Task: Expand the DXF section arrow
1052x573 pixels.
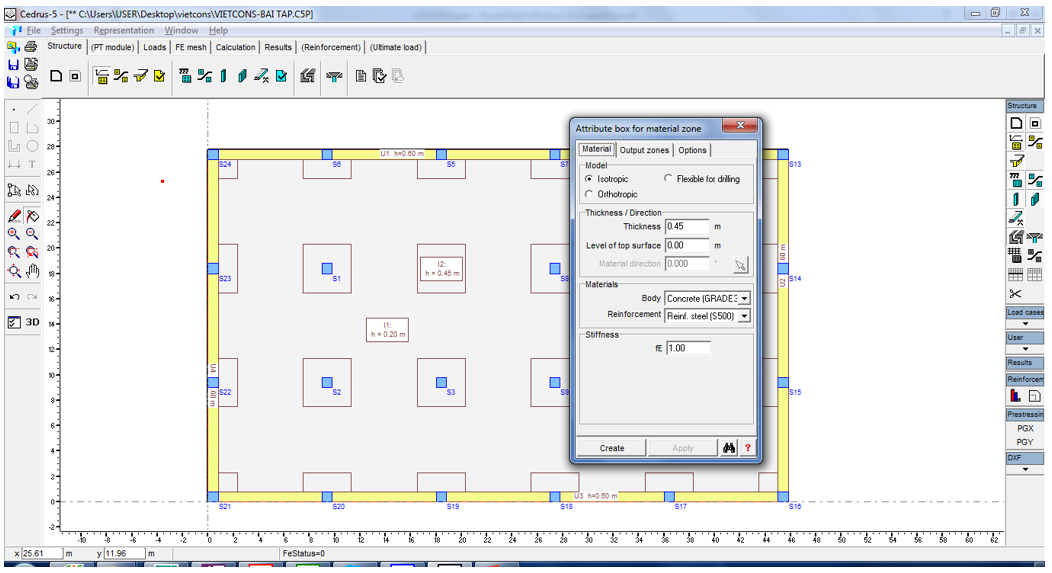Action: point(1025,469)
